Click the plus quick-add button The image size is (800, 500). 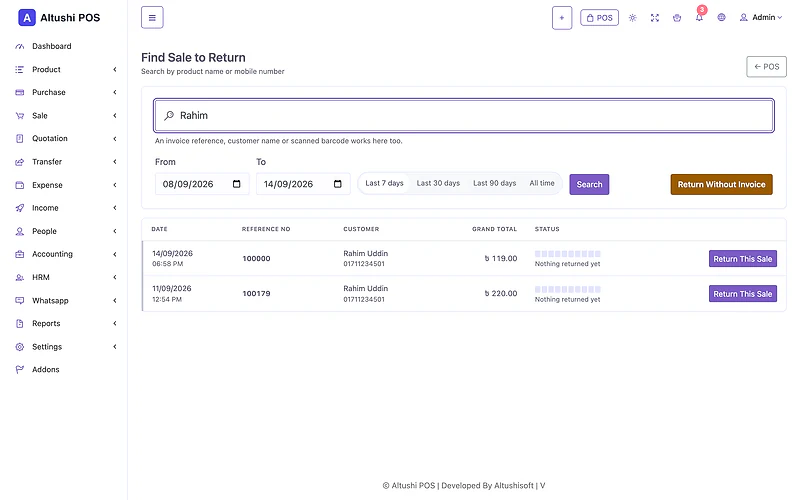pyautogui.click(x=562, y=18)
